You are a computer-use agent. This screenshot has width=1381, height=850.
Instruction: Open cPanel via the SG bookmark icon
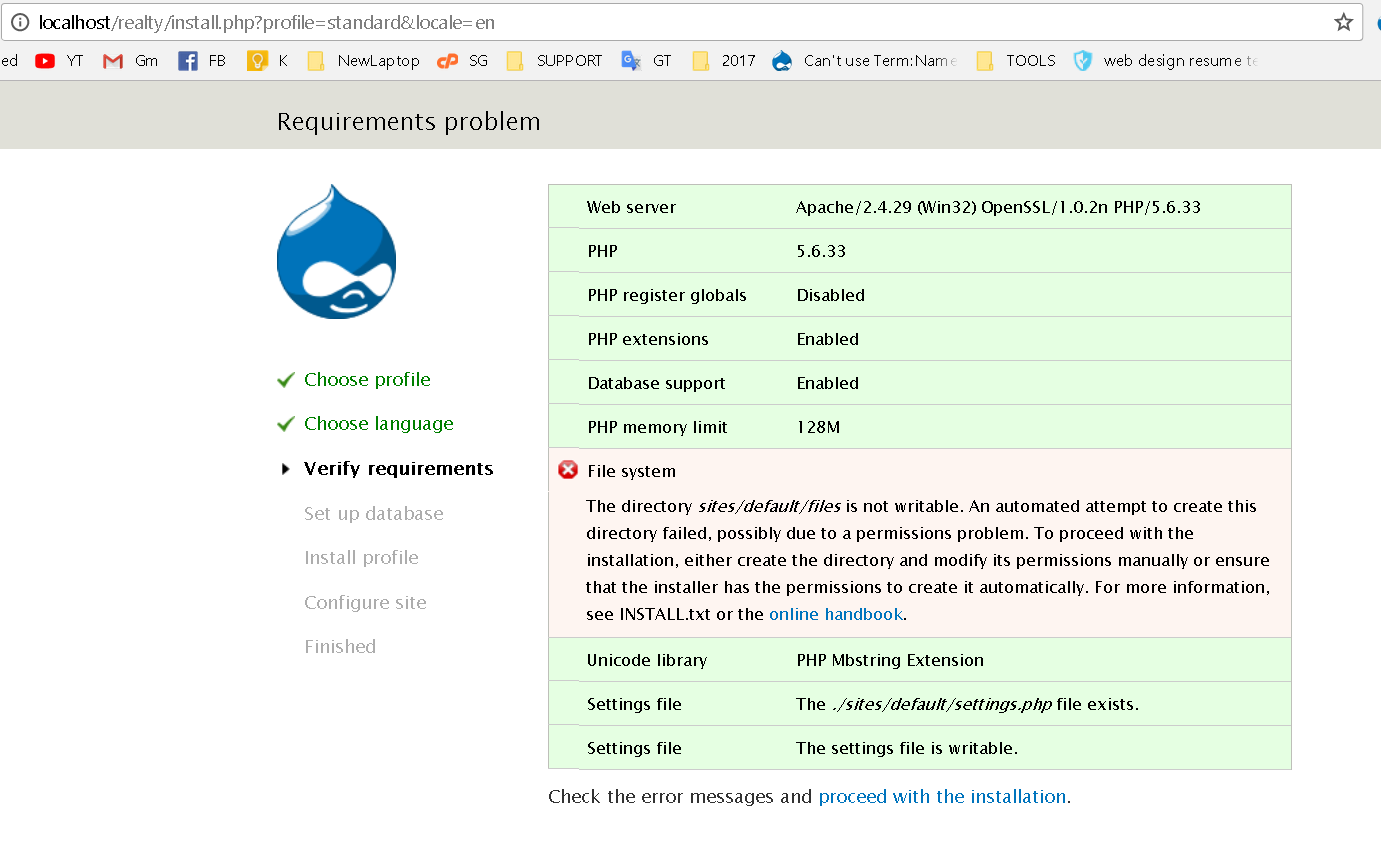pos(447,60)
